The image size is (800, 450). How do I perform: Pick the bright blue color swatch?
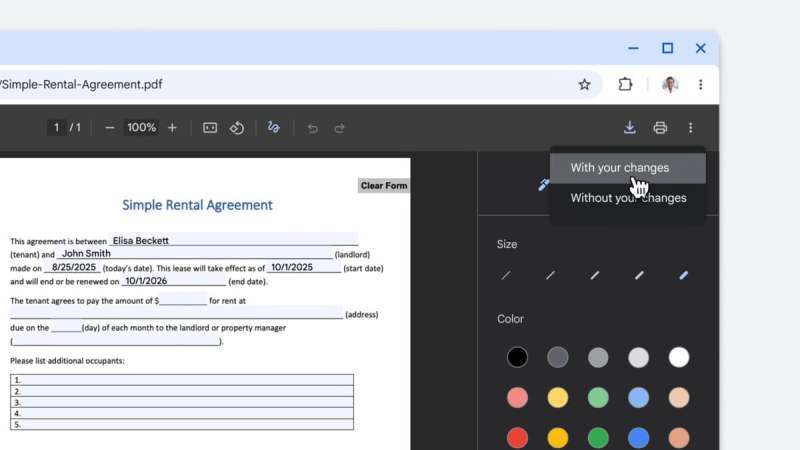[x=638, y=438]
